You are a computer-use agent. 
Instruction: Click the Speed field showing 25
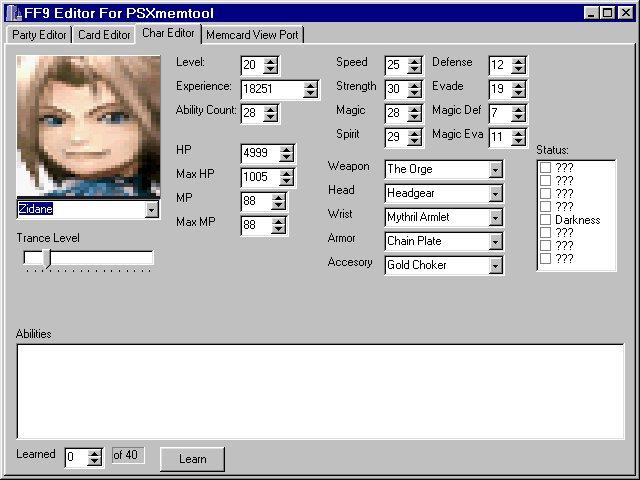(x=396, y=65)
